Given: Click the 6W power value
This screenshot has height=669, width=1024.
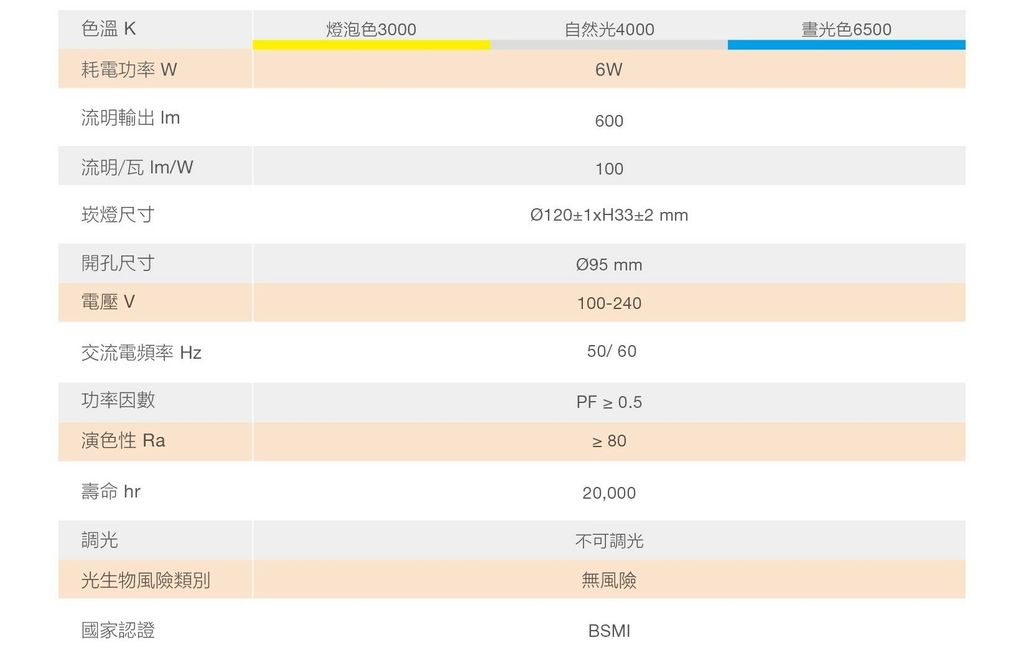Looking at the screenshot, I should 609,70.
